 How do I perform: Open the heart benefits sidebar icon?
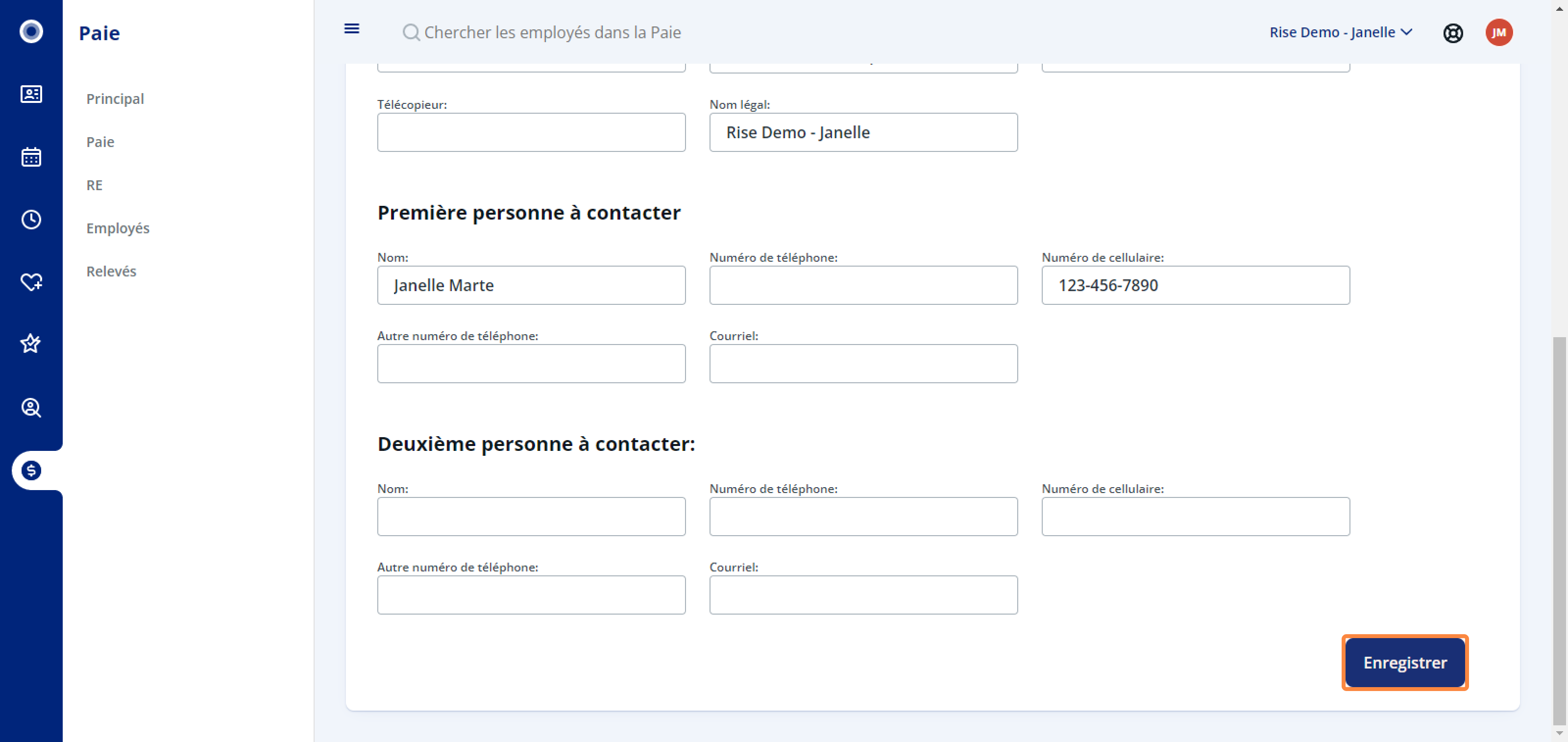(31, 282)
